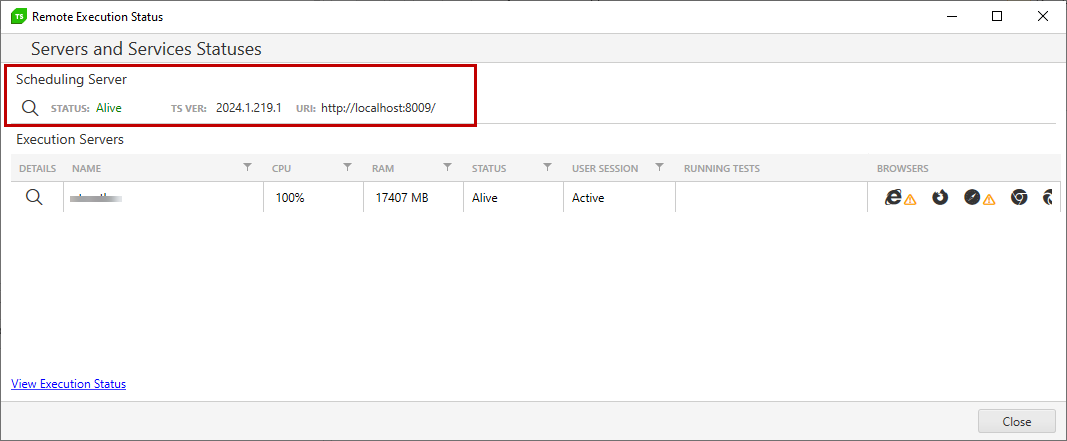Minimize the Remote Execution Status window

(951, 16)
